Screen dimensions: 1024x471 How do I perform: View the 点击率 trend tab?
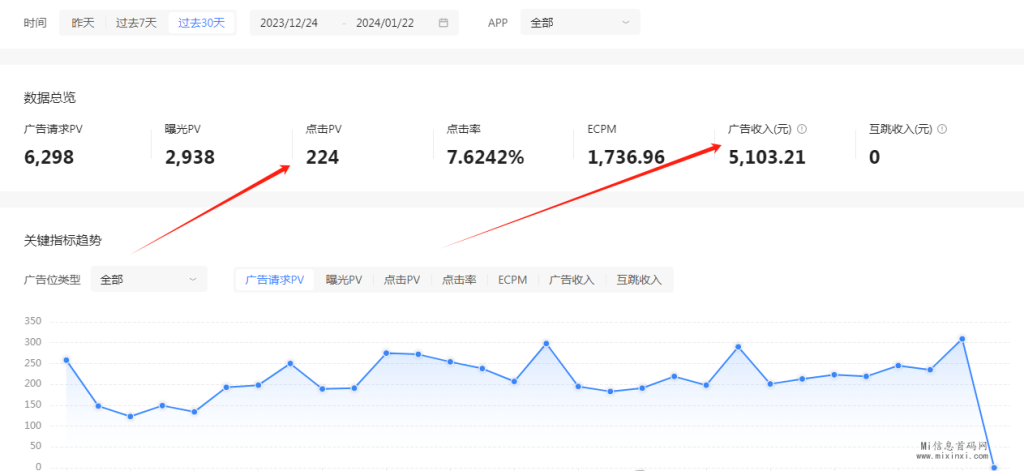tap(459, 280)
